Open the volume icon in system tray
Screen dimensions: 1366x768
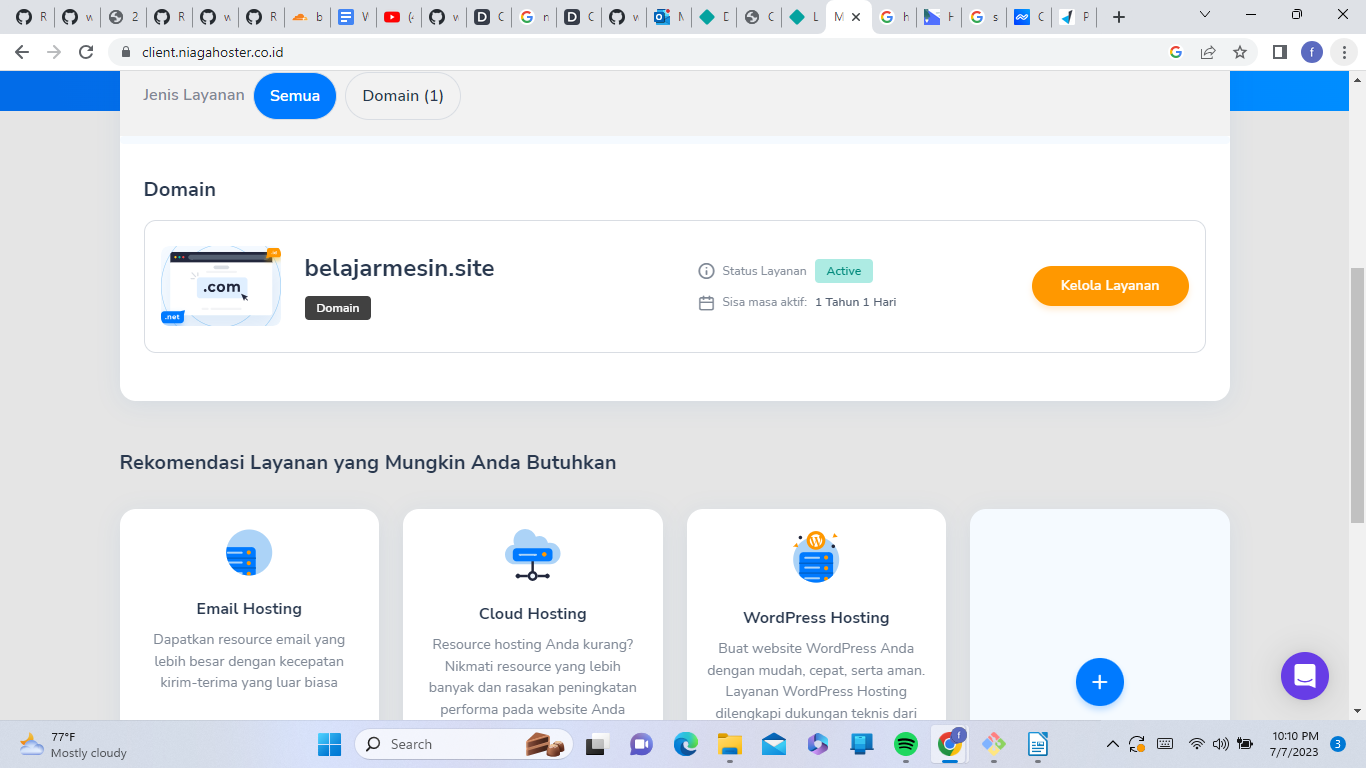(1222, 744)
